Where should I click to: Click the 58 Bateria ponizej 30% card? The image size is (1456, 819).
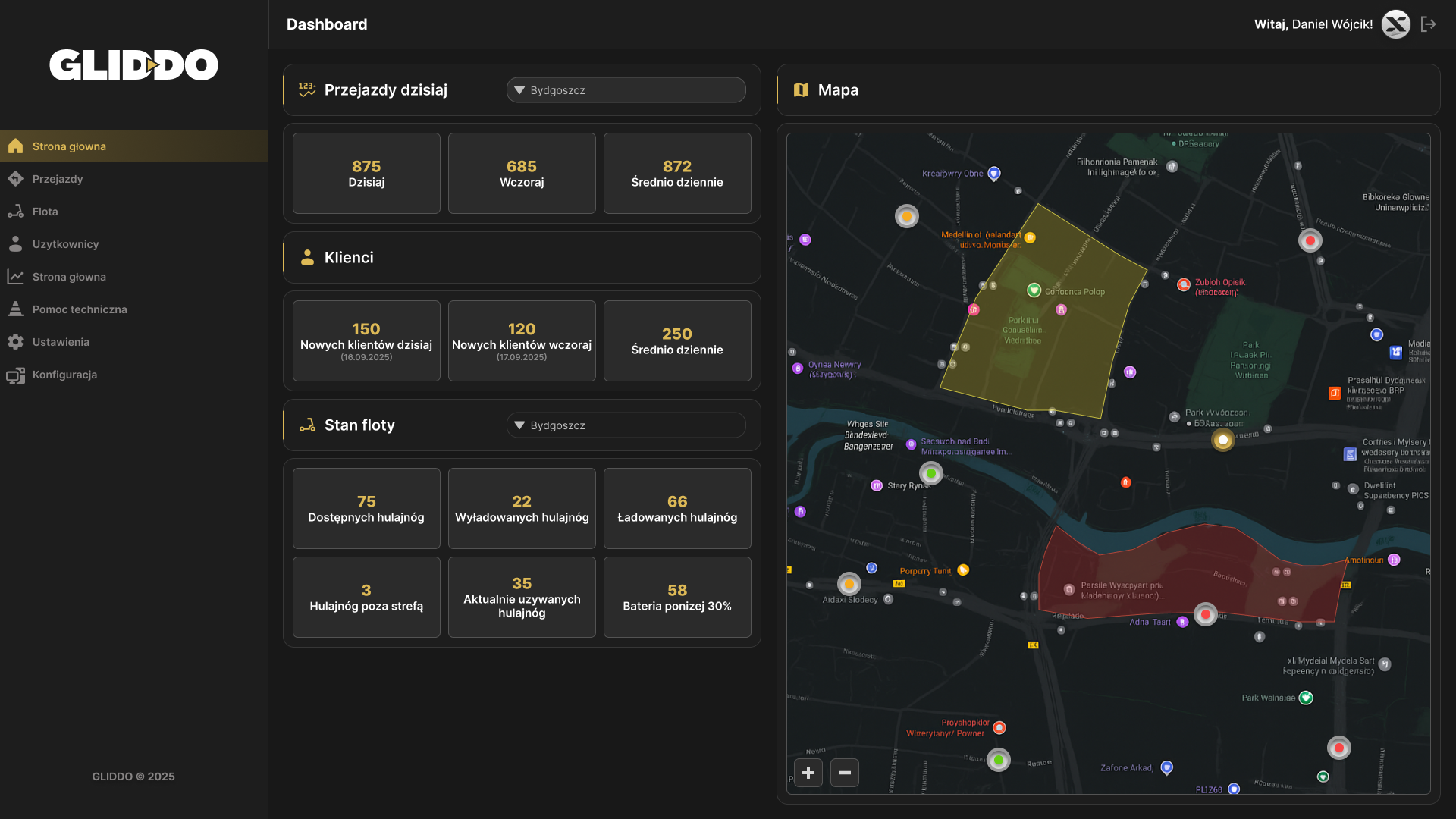(x=677, y=598)
